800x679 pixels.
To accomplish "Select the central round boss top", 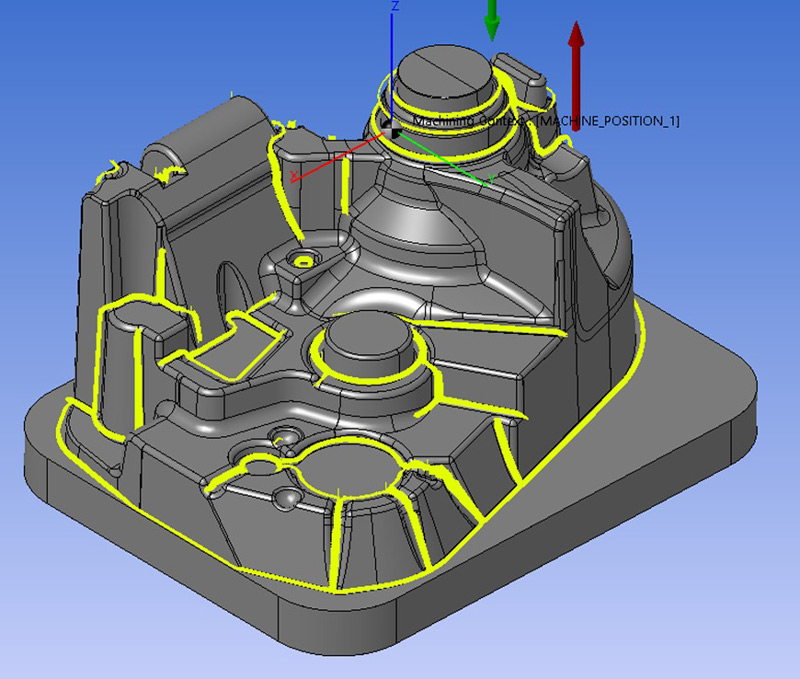I will coord(365,339).
